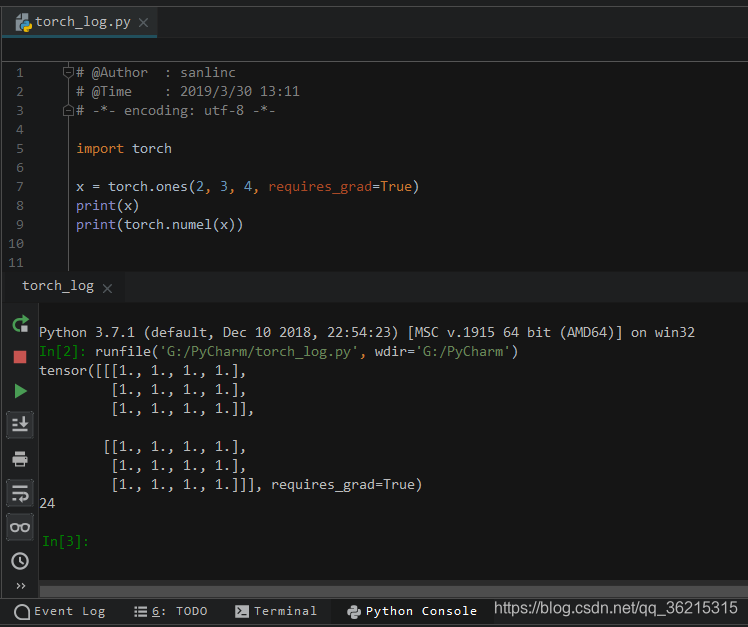Open the 6: TODO tool window
Viewport: 748px width, 627px height.
tap(170, 611)
